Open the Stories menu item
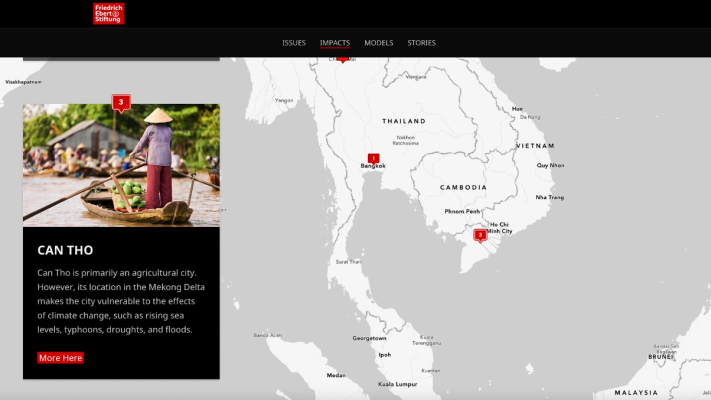This screenshot has height=400, width=711. [x=421, y=43]
